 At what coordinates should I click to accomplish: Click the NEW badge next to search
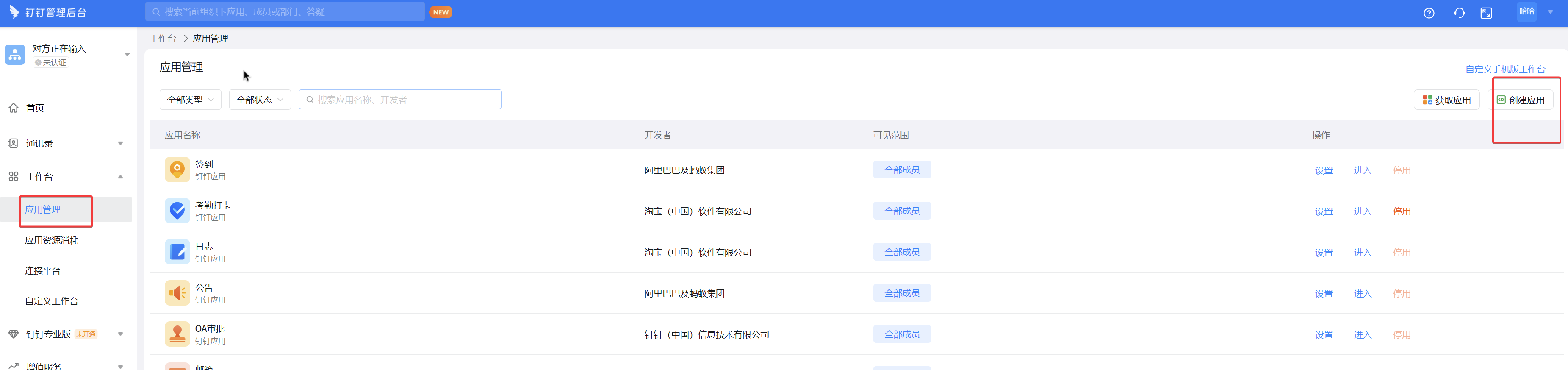coord(440,11)
